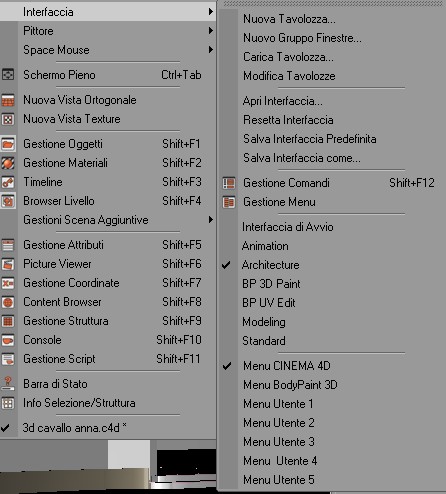446x494 pixels.
Task: Click the Content Browser icon
Action: [8, 302]
